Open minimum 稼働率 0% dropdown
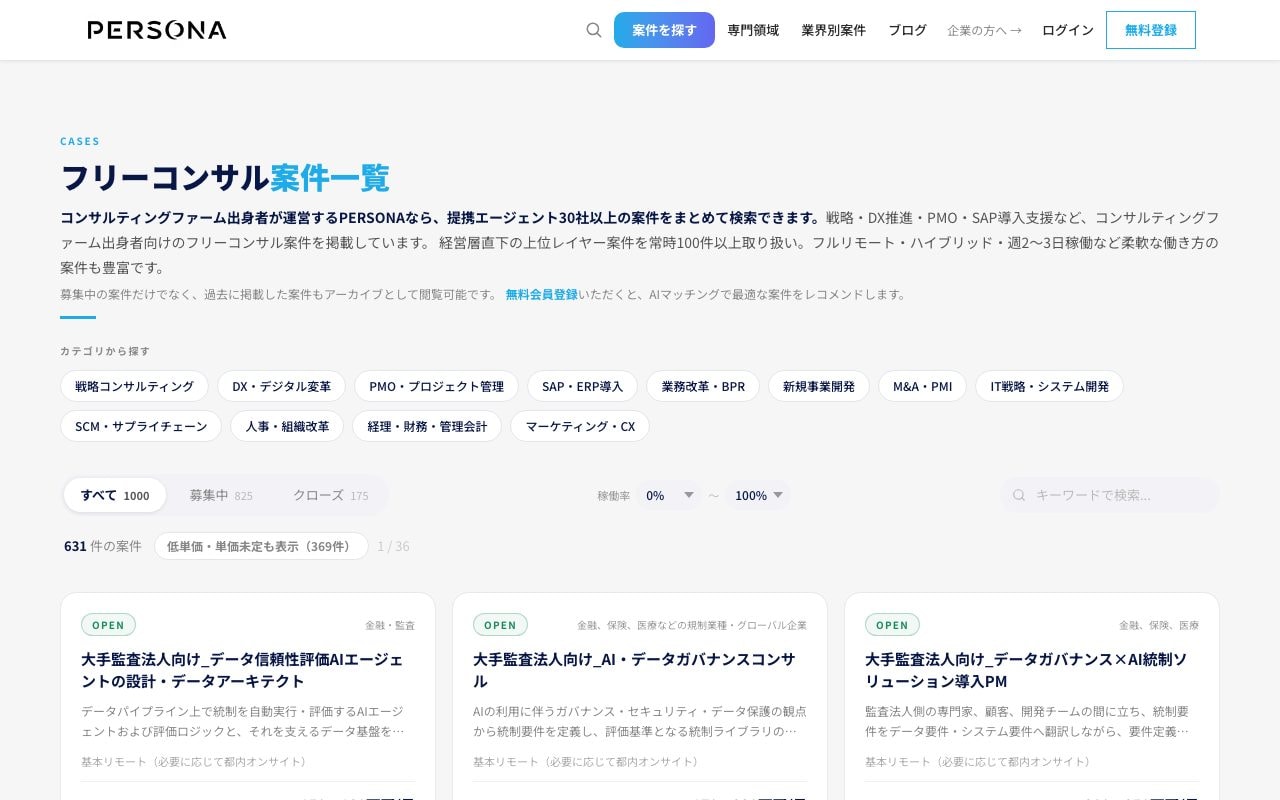The image size is (1280, 800). click(x=669, y=495)
